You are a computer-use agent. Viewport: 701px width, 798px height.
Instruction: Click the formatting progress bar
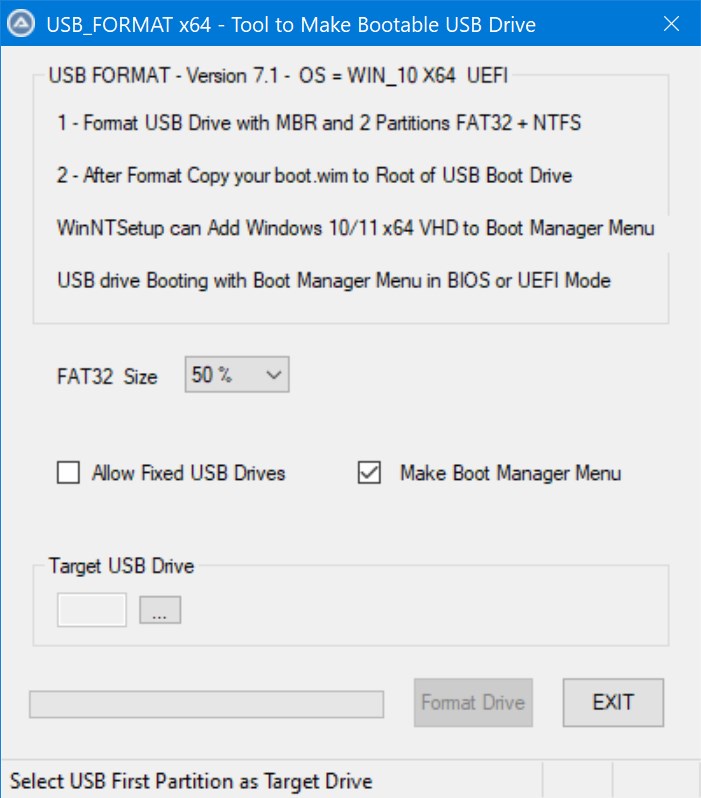pyautogui.click(x=206, y=704)
